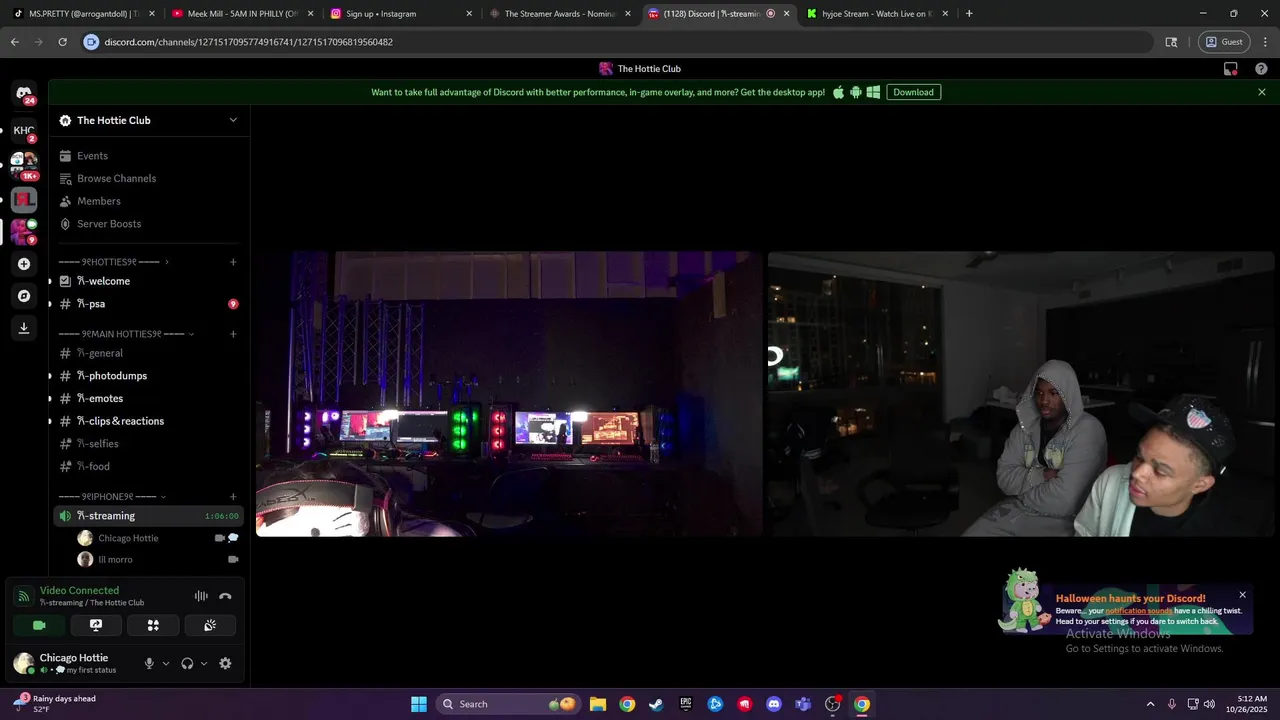Viewport: 1280px width, 720px height.
Task: Open the selfies channel
Action: (148, 444)
